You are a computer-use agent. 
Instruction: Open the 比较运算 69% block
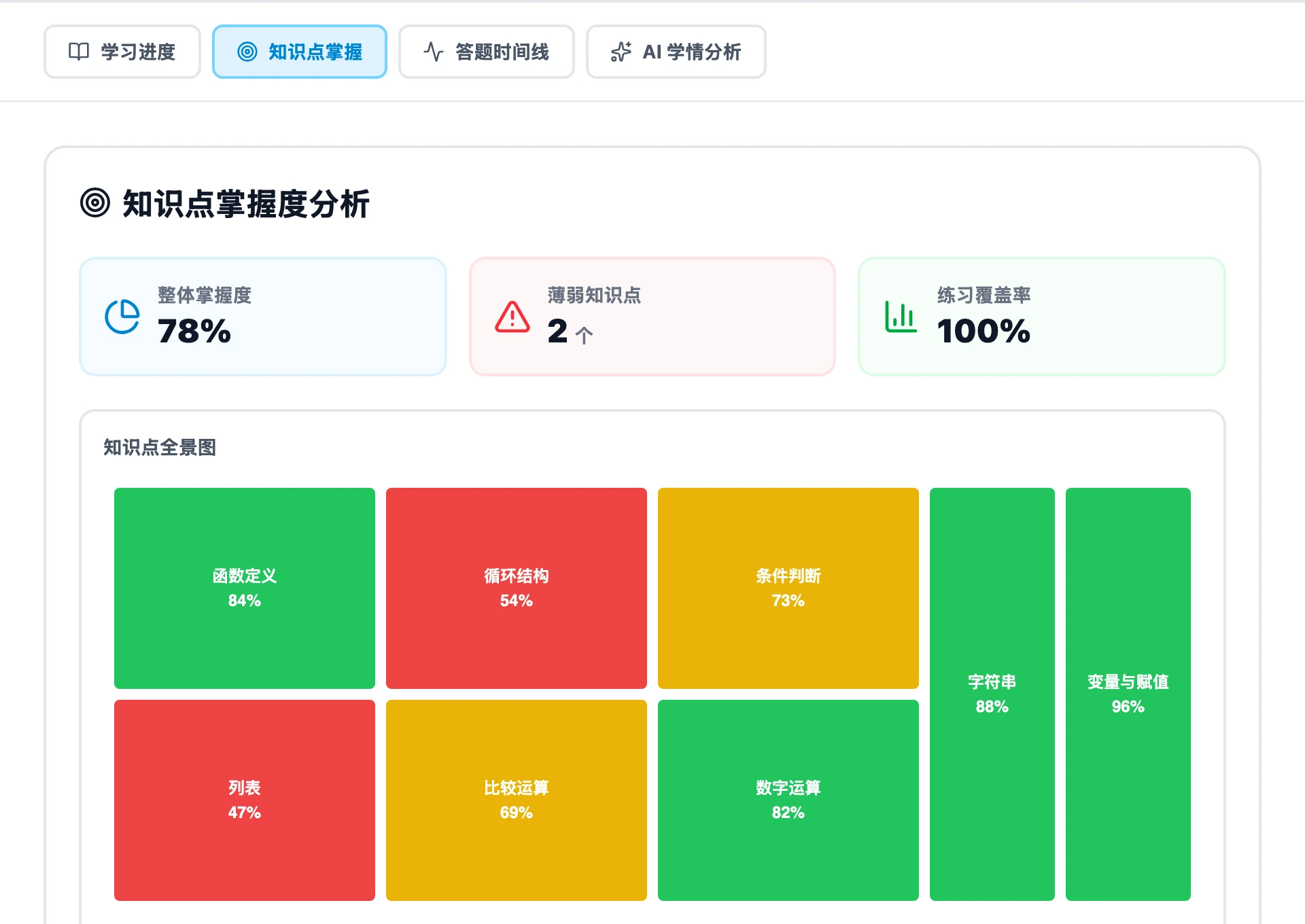[517, 800]
